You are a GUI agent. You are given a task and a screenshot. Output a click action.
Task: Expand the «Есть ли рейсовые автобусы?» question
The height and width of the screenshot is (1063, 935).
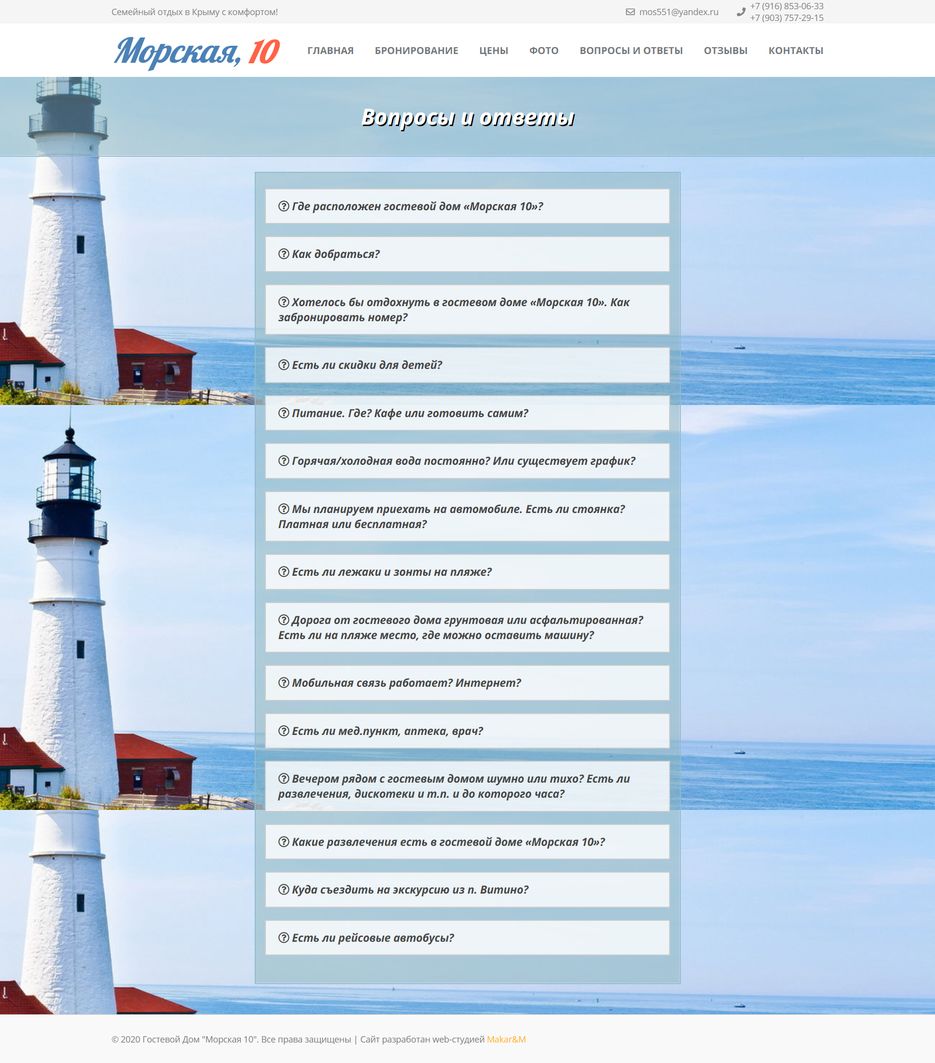coord(467,938)
